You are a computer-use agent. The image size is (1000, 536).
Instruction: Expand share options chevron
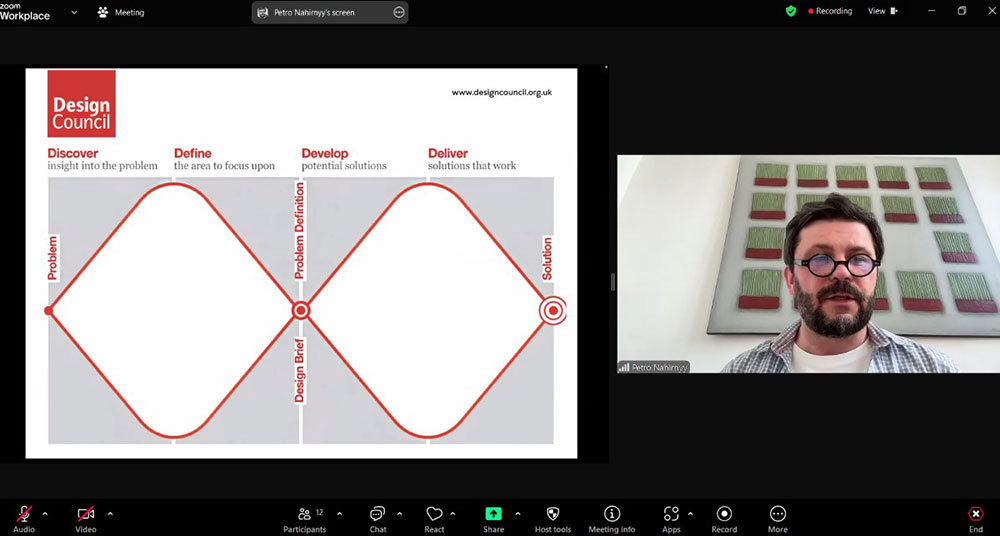point(517,514)
